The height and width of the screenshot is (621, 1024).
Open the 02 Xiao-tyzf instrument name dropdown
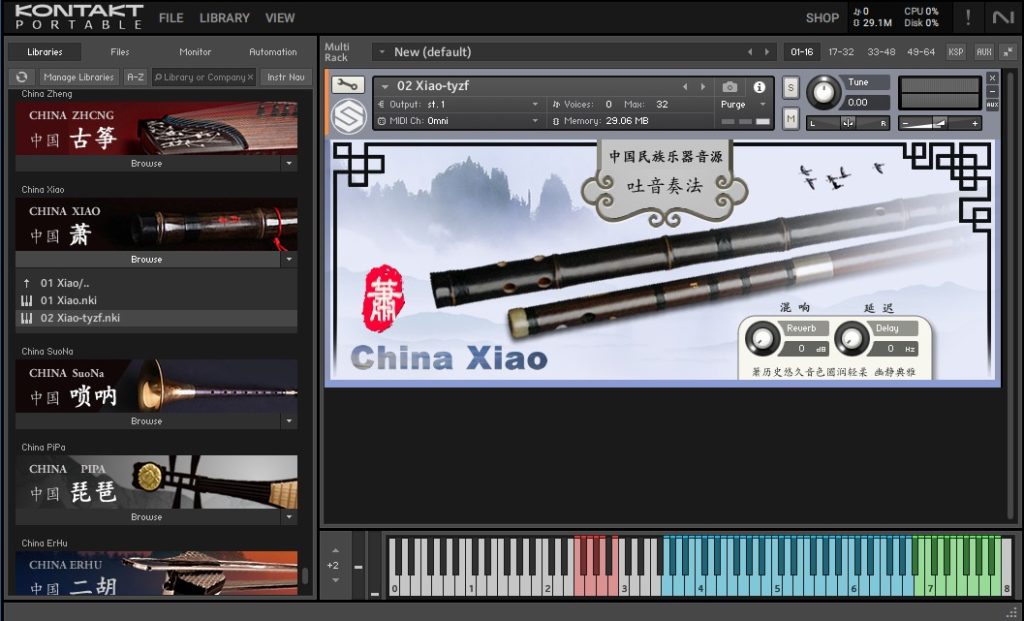[x=385, y=86]
